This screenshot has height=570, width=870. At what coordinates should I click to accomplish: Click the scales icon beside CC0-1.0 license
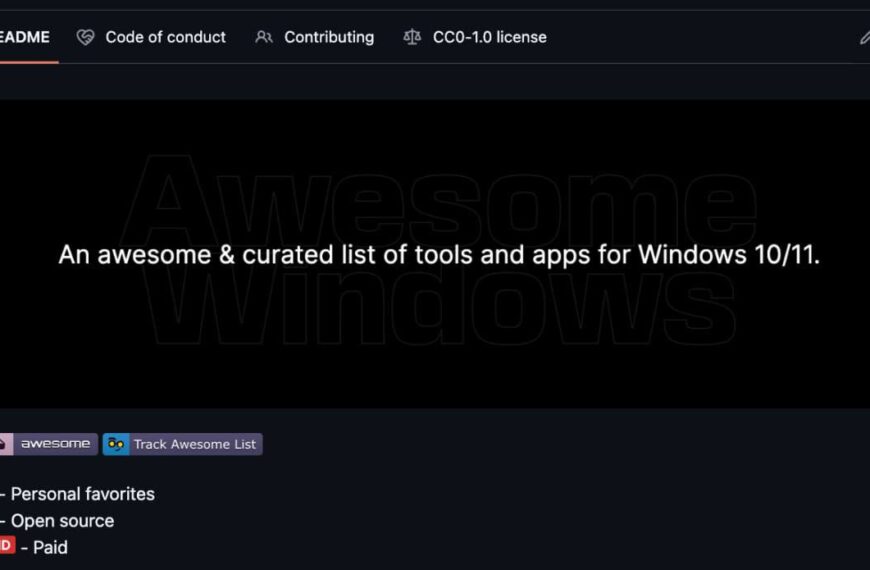point(412,37)
